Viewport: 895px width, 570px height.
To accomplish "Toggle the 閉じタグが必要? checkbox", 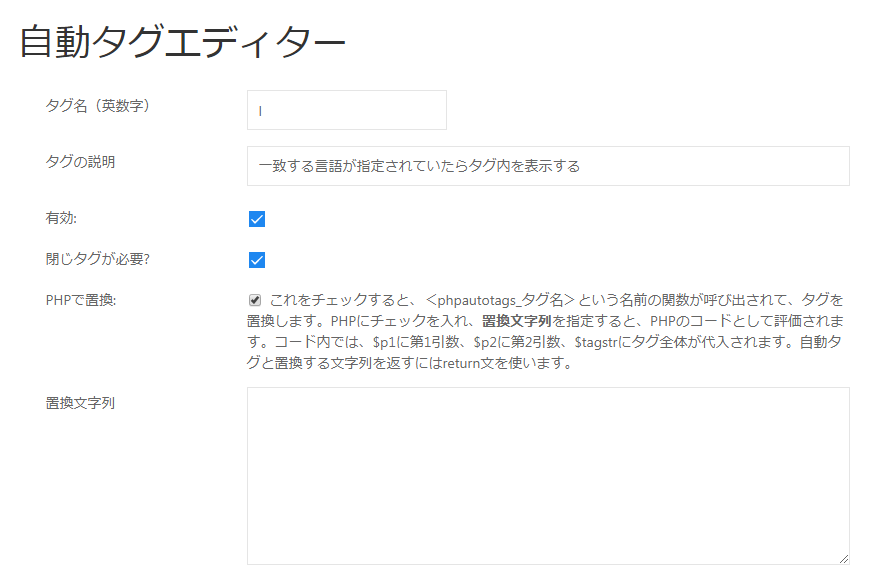I will tap(257, 260).
